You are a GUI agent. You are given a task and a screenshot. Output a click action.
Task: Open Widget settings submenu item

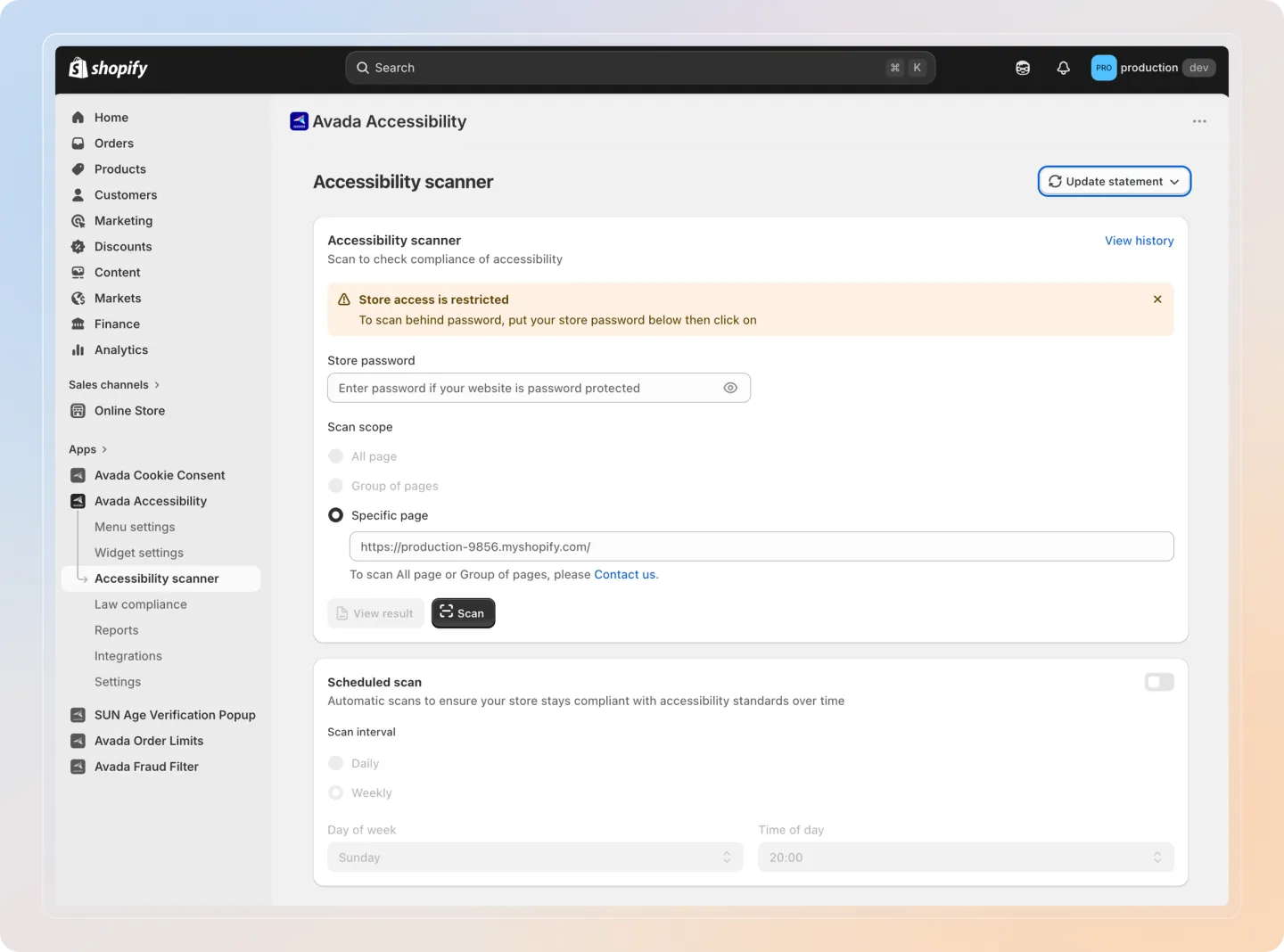[139, 553]
